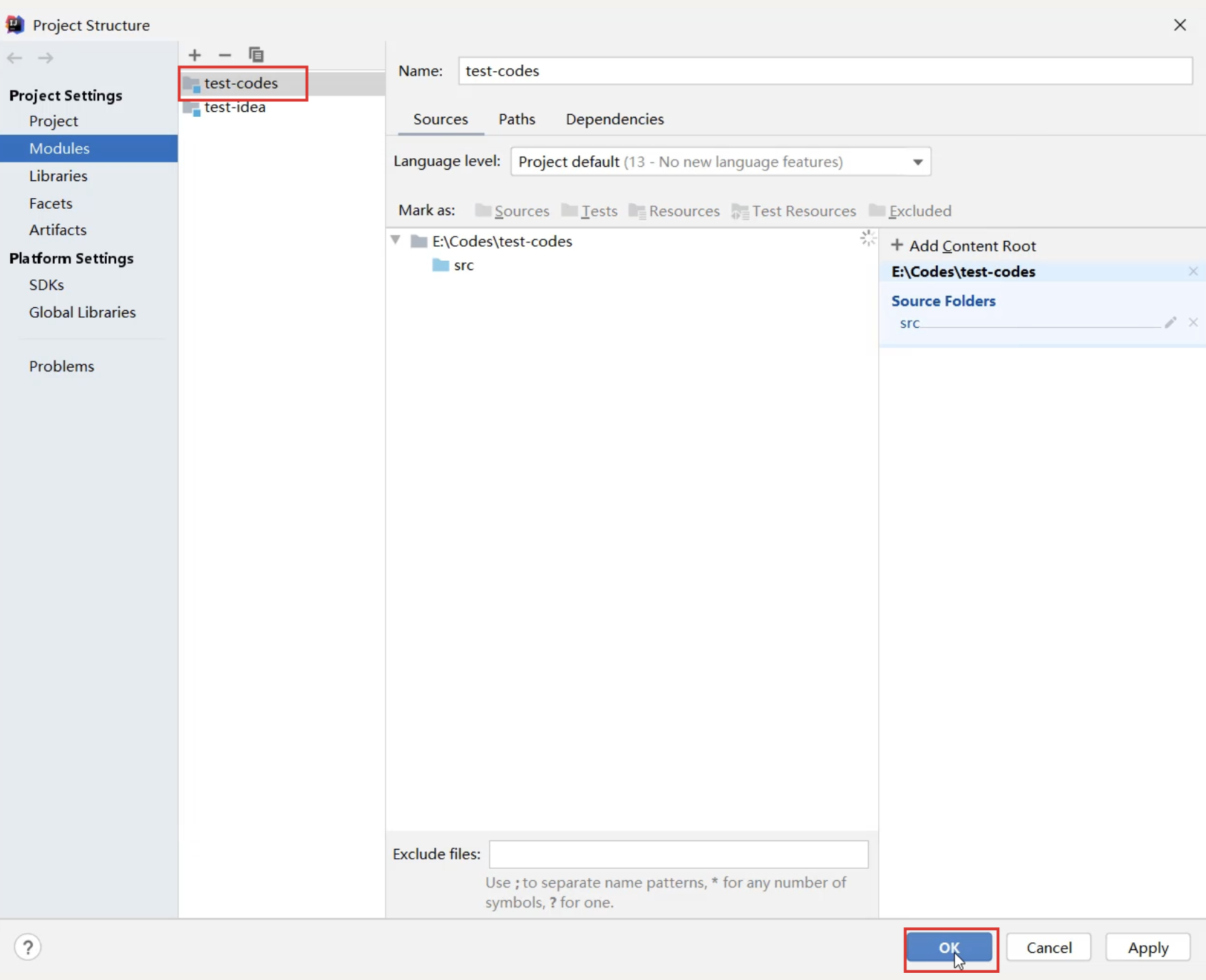Mark folder as Sources
The width and height of the screenshot is (1206, 980).
click(512, 211)
